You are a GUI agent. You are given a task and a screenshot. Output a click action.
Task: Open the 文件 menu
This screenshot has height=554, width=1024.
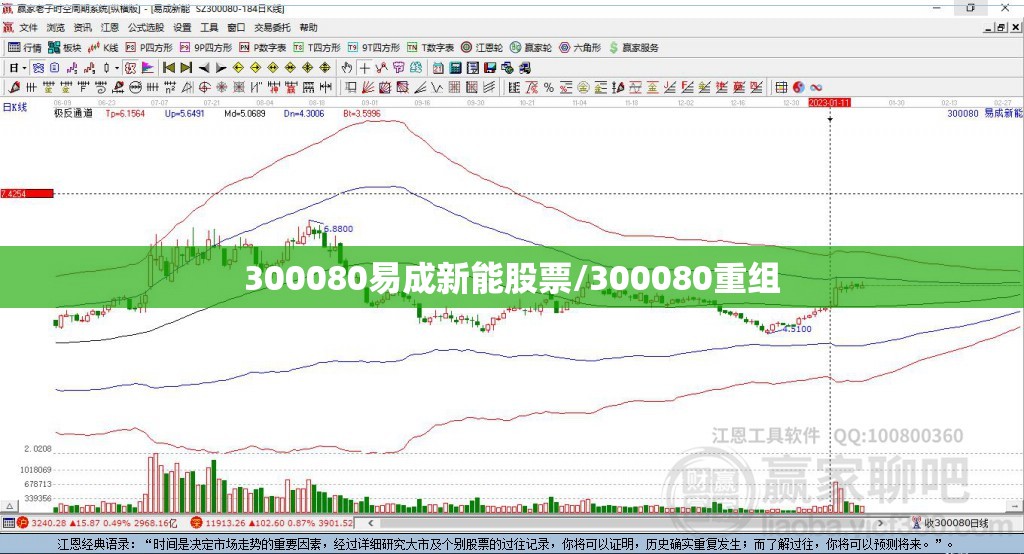(x=28, y=27)
